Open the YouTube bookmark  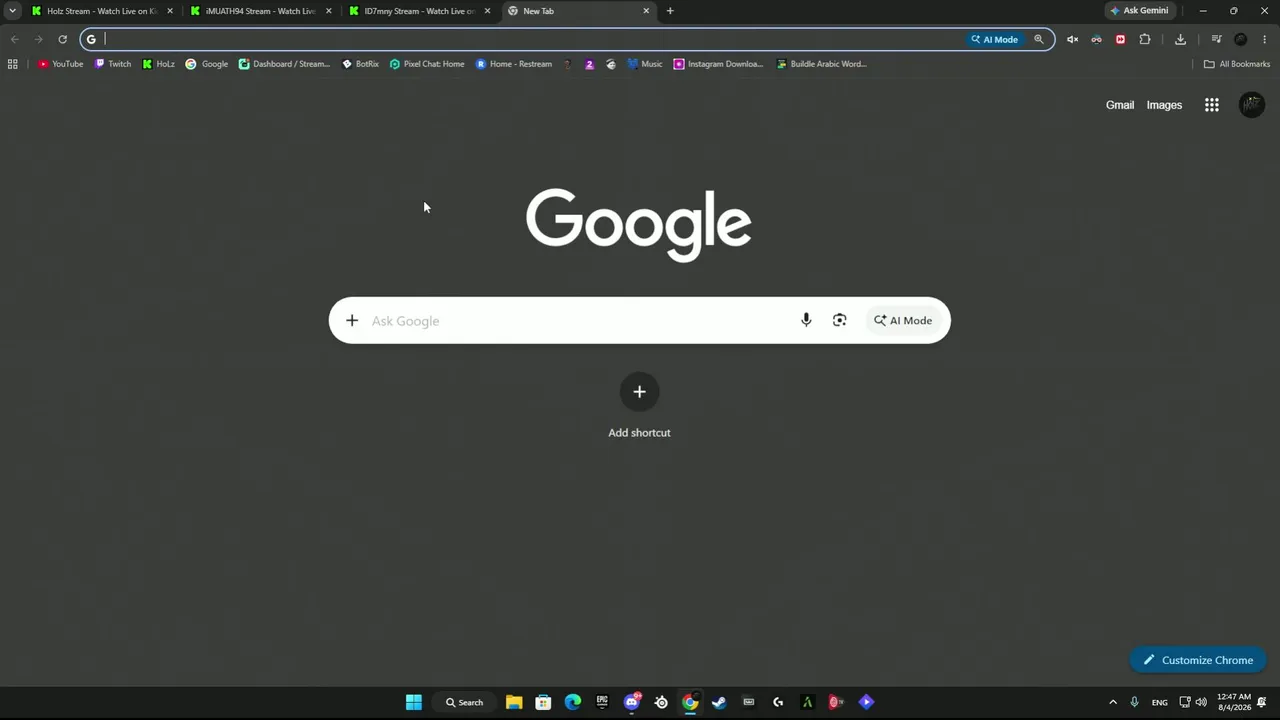point(61,64)
